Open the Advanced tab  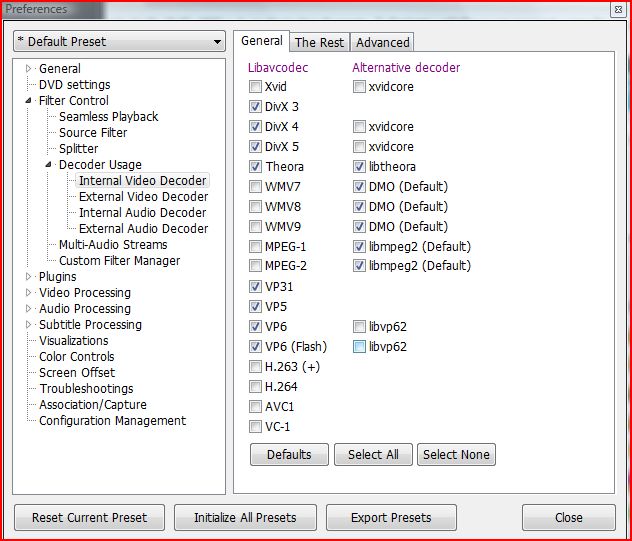(x=382, y=42)
